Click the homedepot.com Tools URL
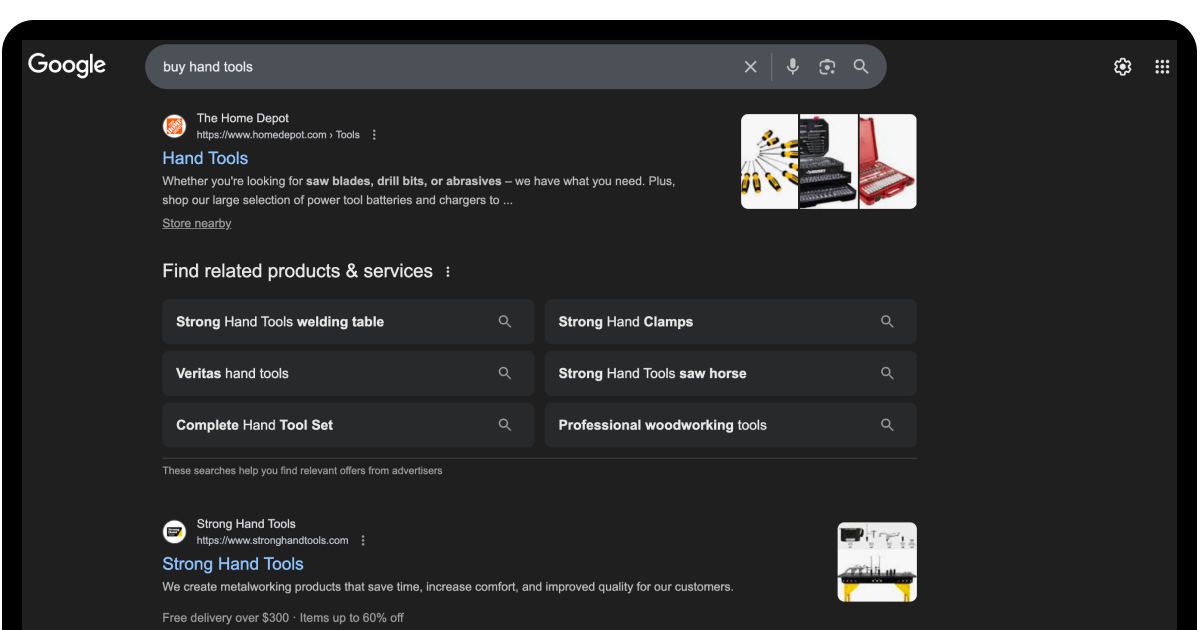Viewport: 1200px width, 630px height. click(x=278, y=135)
